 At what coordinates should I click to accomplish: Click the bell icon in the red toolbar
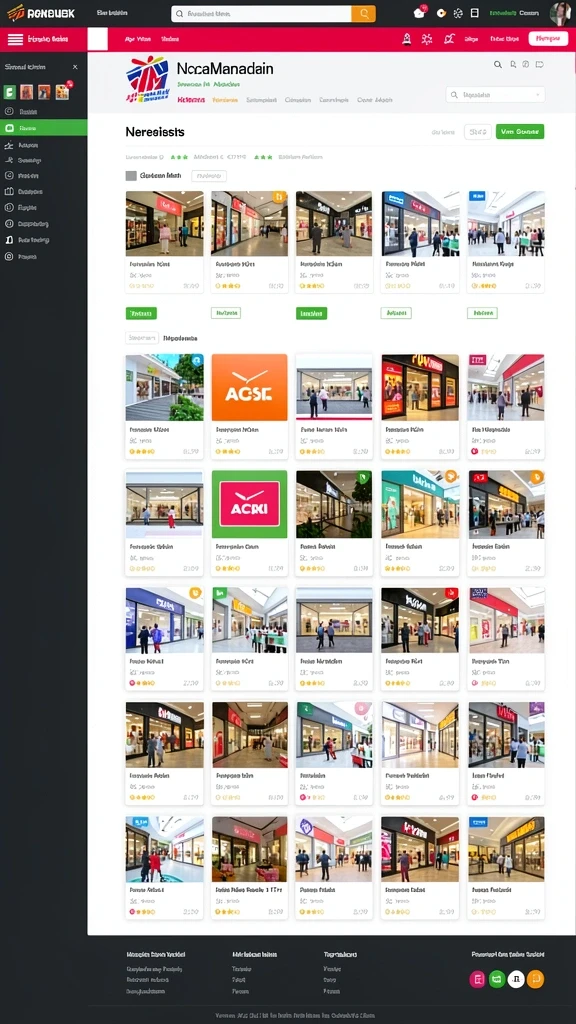point(406,39)
